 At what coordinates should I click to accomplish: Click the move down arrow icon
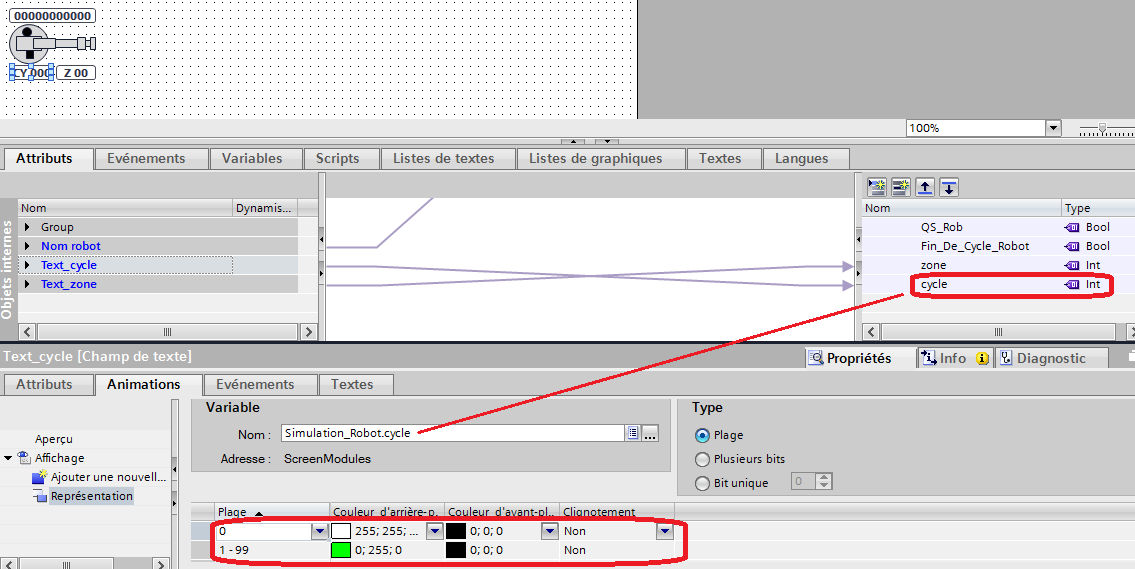click(949, 187)
